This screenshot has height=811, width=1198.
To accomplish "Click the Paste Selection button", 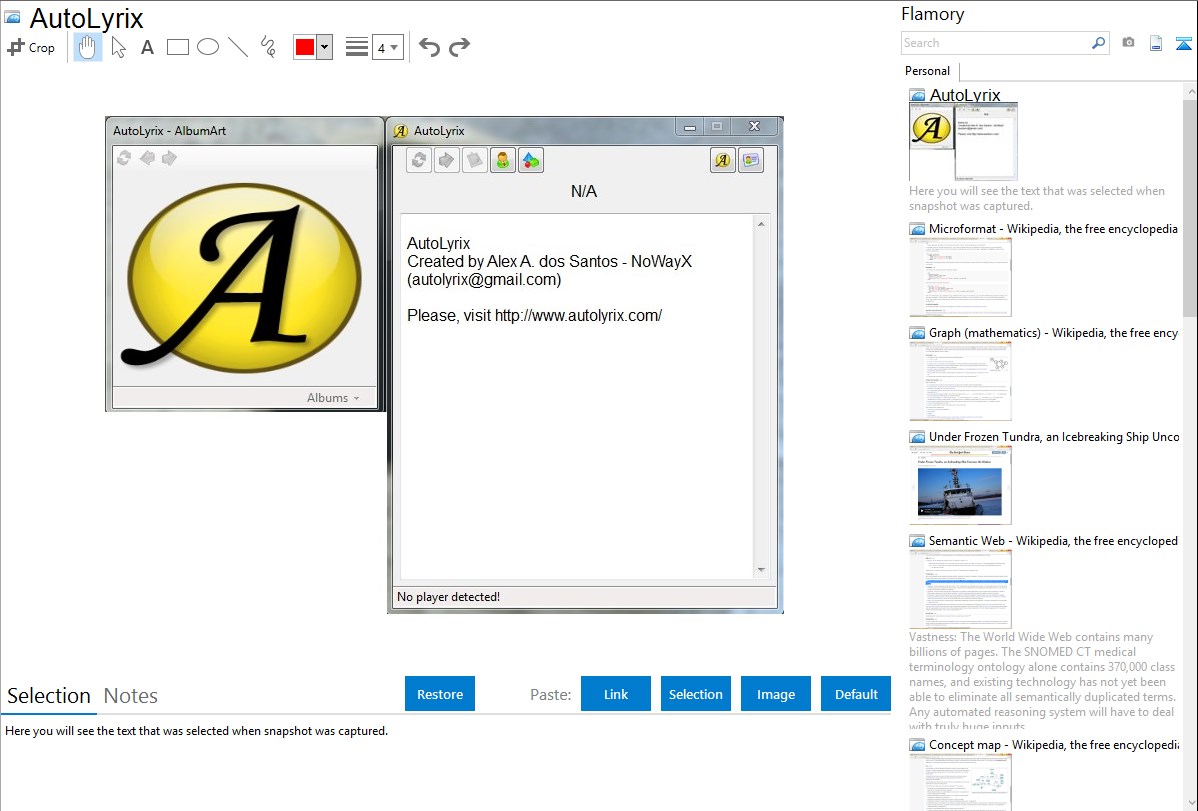I will pyautogui.click(x=695, y=694).
